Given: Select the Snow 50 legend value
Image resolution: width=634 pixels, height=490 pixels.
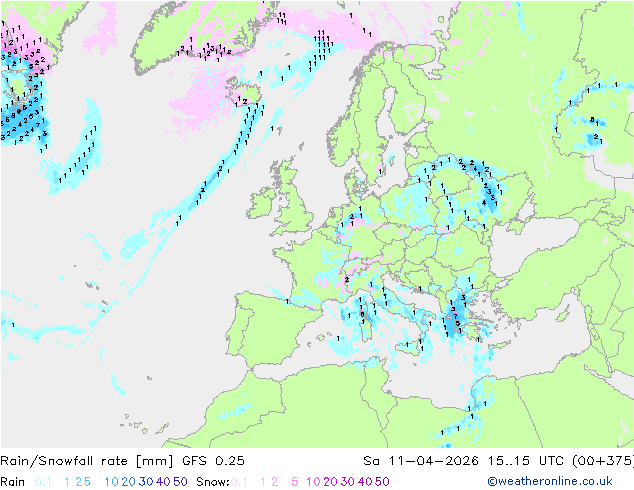Looking at the screenshot, I should [x=382, y=482].
